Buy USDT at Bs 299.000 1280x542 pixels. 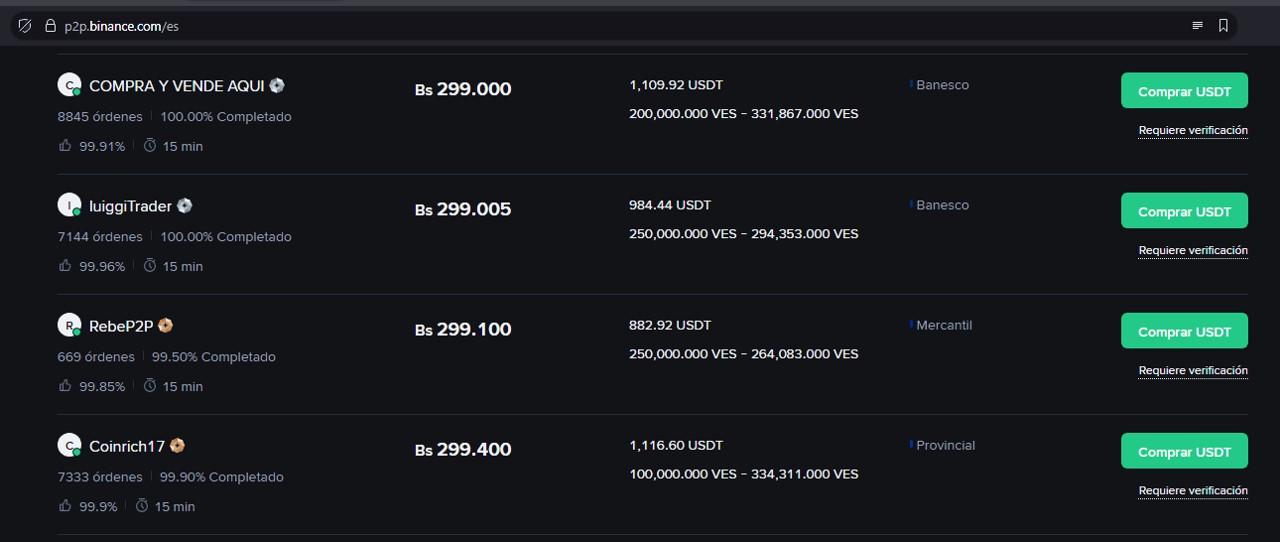[1184, 91]
